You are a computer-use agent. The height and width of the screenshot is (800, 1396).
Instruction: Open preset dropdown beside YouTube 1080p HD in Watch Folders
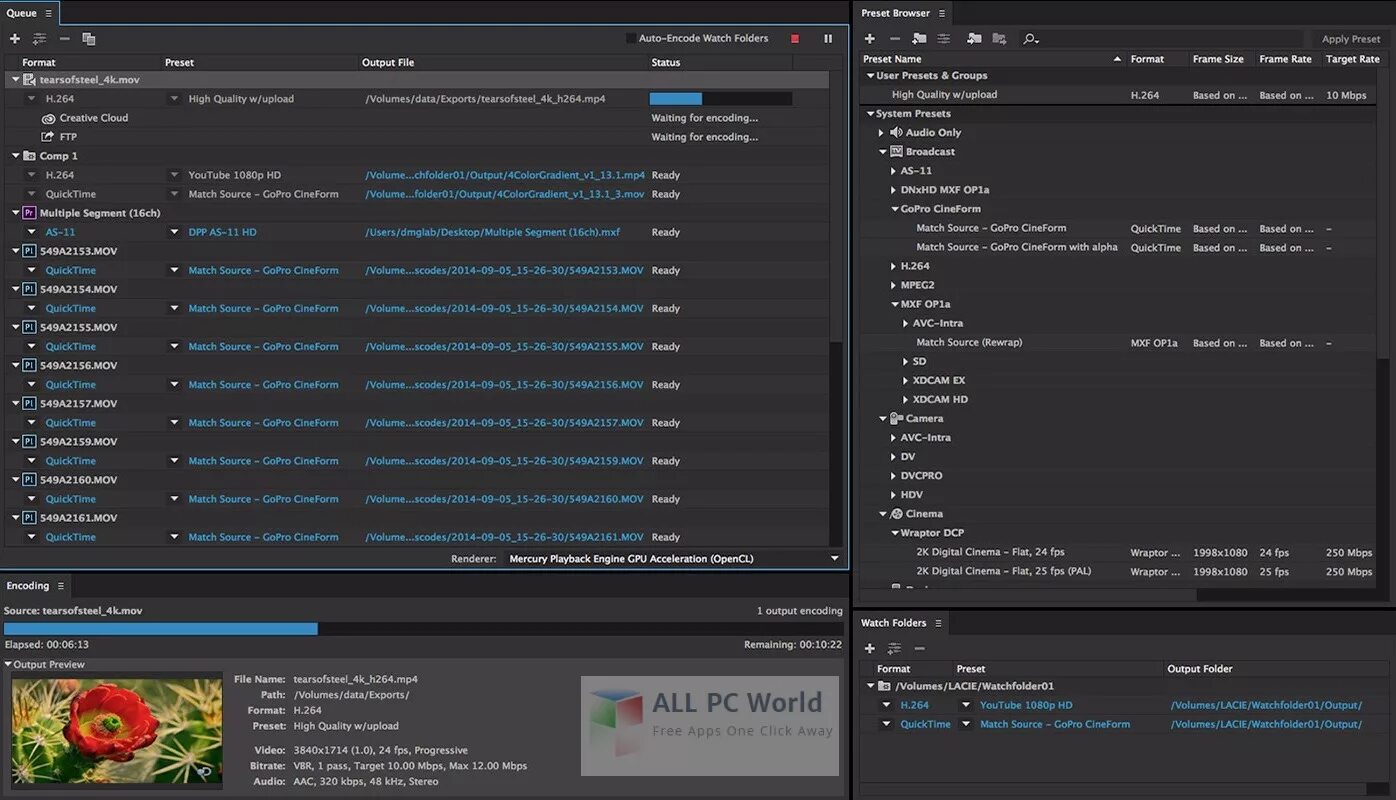tap(966, 706)
